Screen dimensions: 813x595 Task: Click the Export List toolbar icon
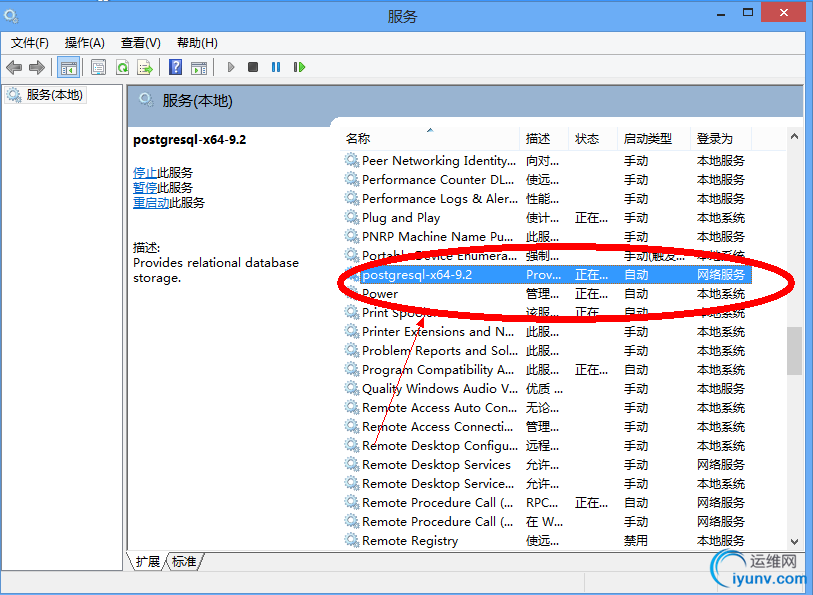tap(145, 67)
